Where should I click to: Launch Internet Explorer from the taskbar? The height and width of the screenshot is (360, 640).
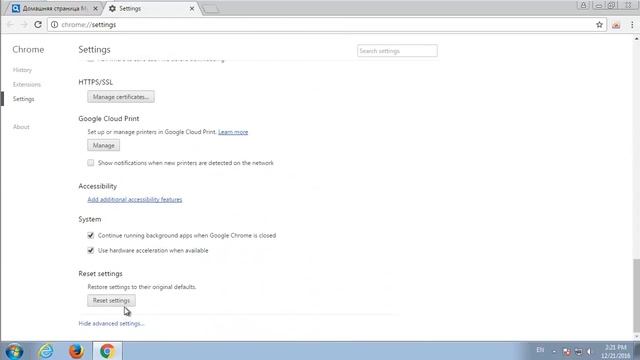pyautogui.click(x=46, y=351)
